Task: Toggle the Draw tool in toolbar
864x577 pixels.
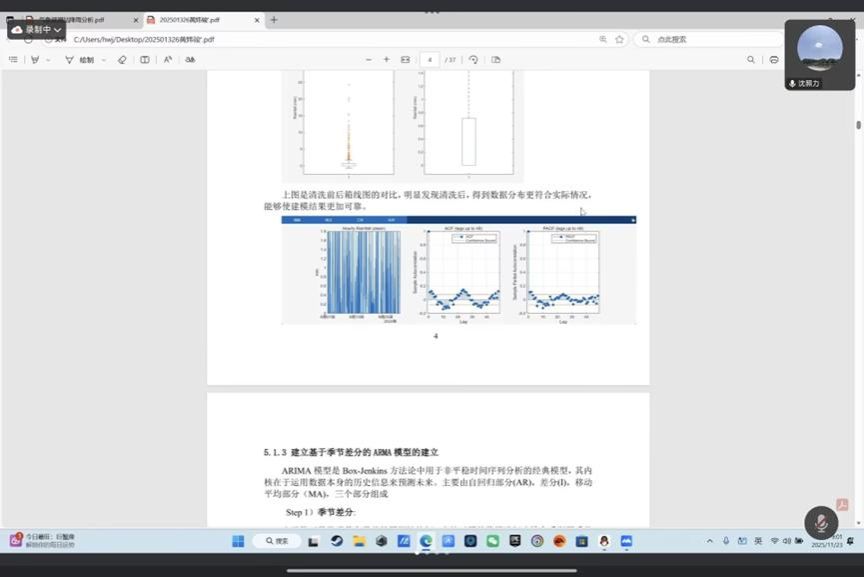Action: click(x=81, y=60)
